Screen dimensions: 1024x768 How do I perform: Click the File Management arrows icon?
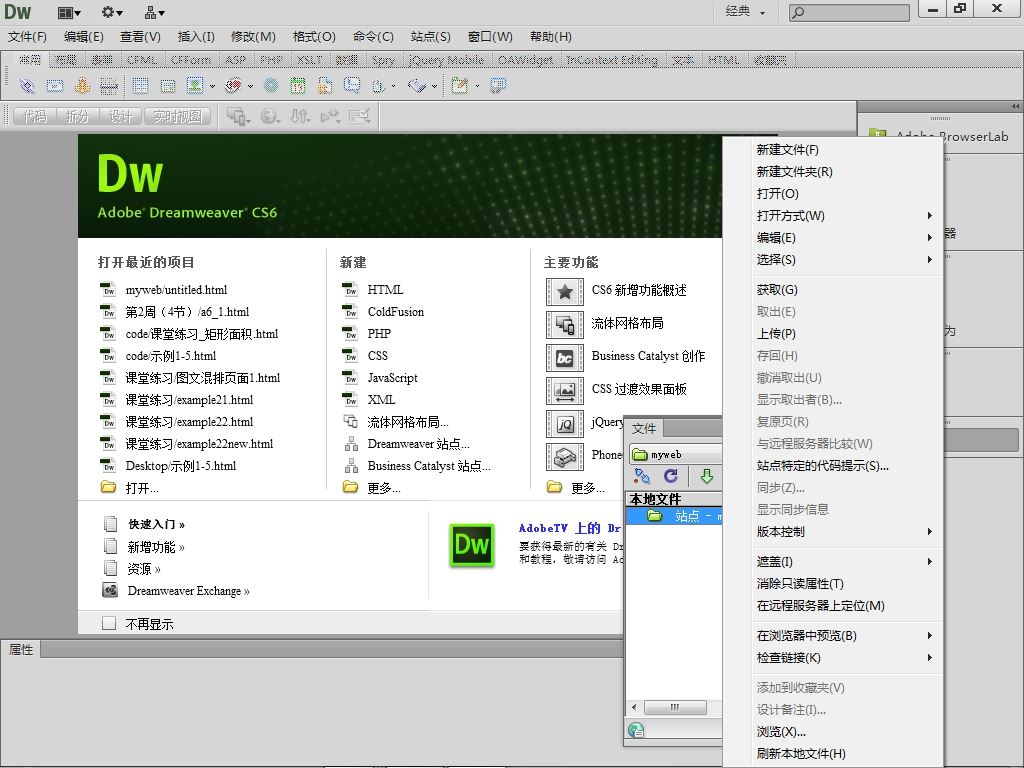[x=300, y=116]
